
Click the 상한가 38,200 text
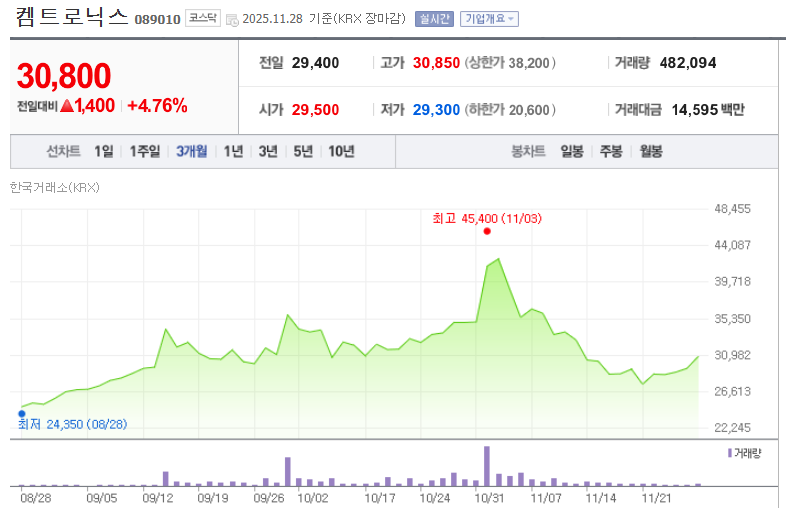(510, 63)
